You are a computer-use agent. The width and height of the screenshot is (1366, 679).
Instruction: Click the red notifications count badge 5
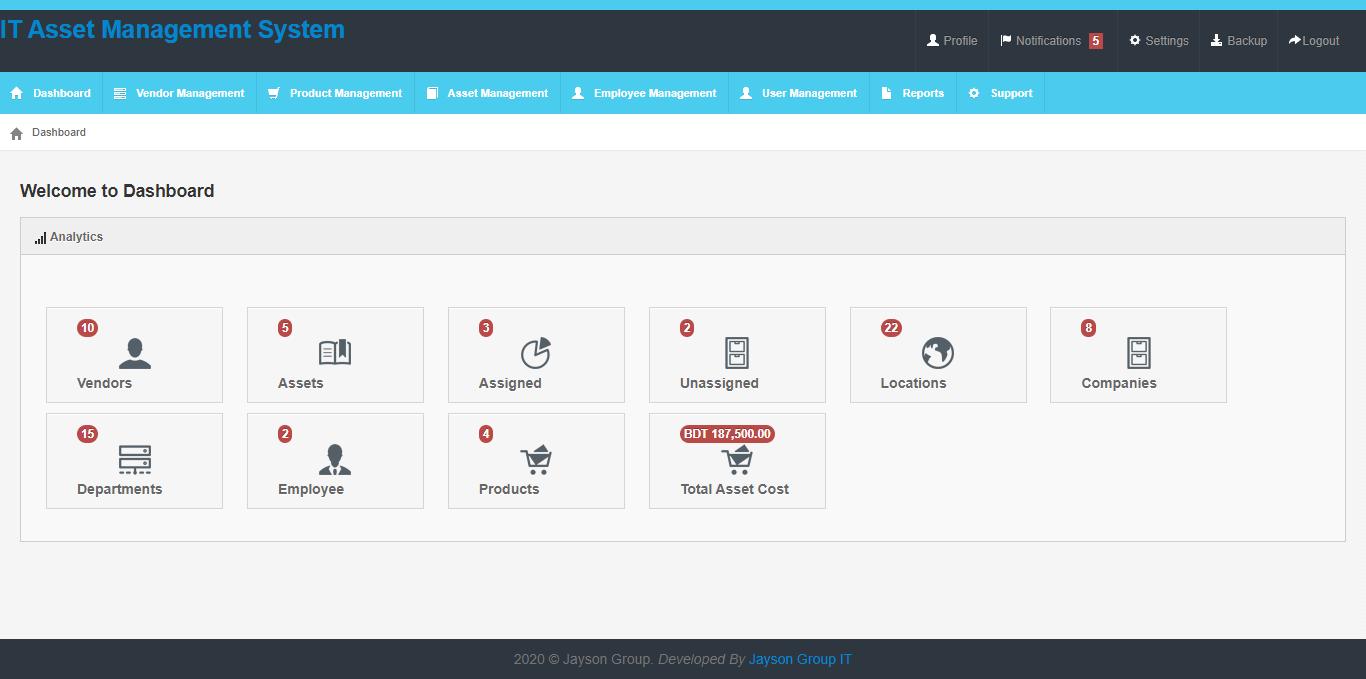[x=1096, y=41]
